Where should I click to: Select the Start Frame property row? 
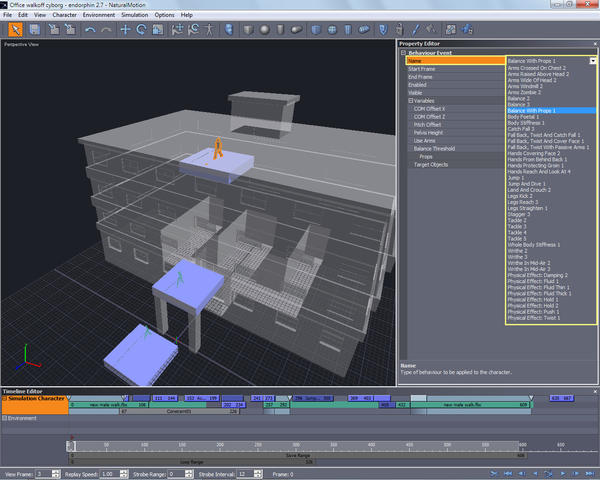[456, 69]
